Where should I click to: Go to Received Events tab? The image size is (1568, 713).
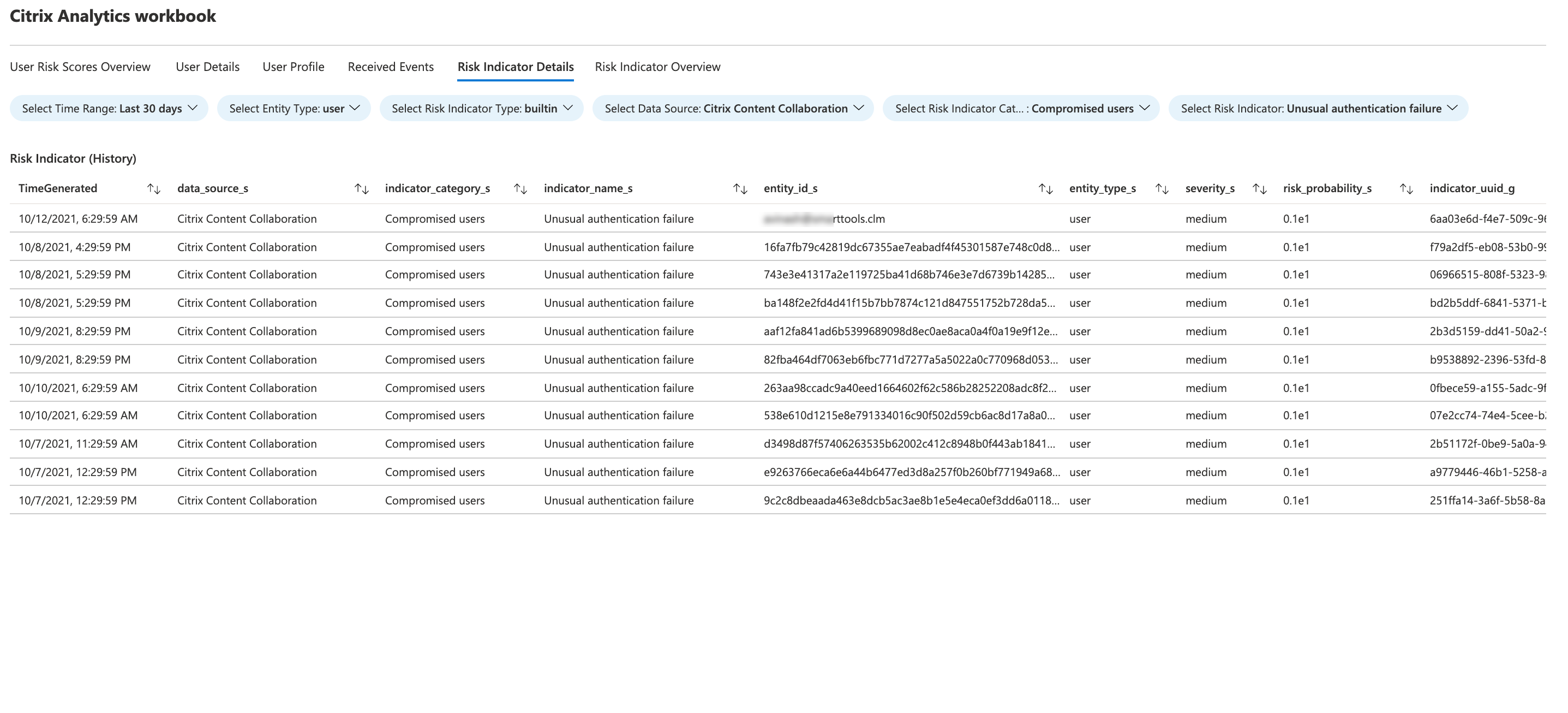click(391, 67)
